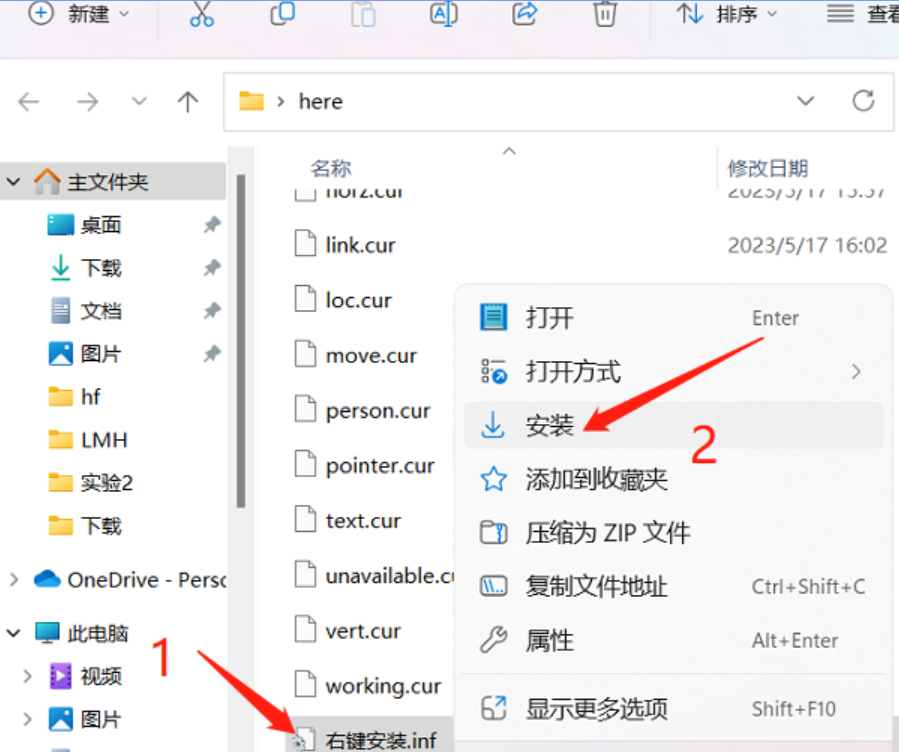
Task: Open the 新建 dropdown button
Action: point(80,14)
